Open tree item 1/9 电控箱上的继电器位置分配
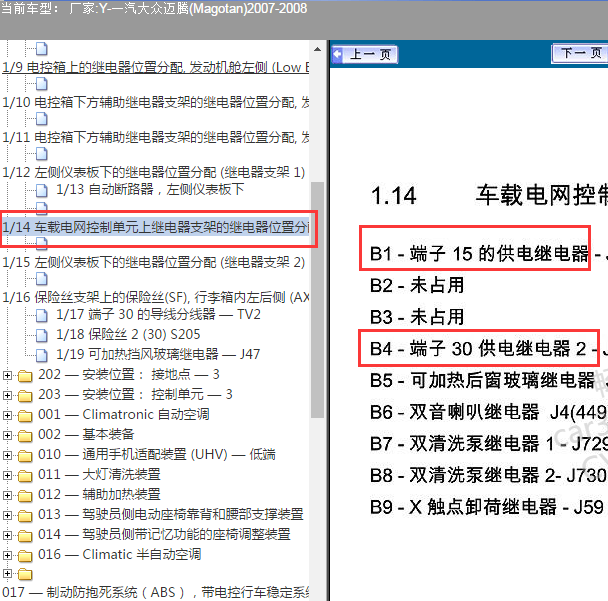The width and height of the screenshot is (608, 601). 156,67
